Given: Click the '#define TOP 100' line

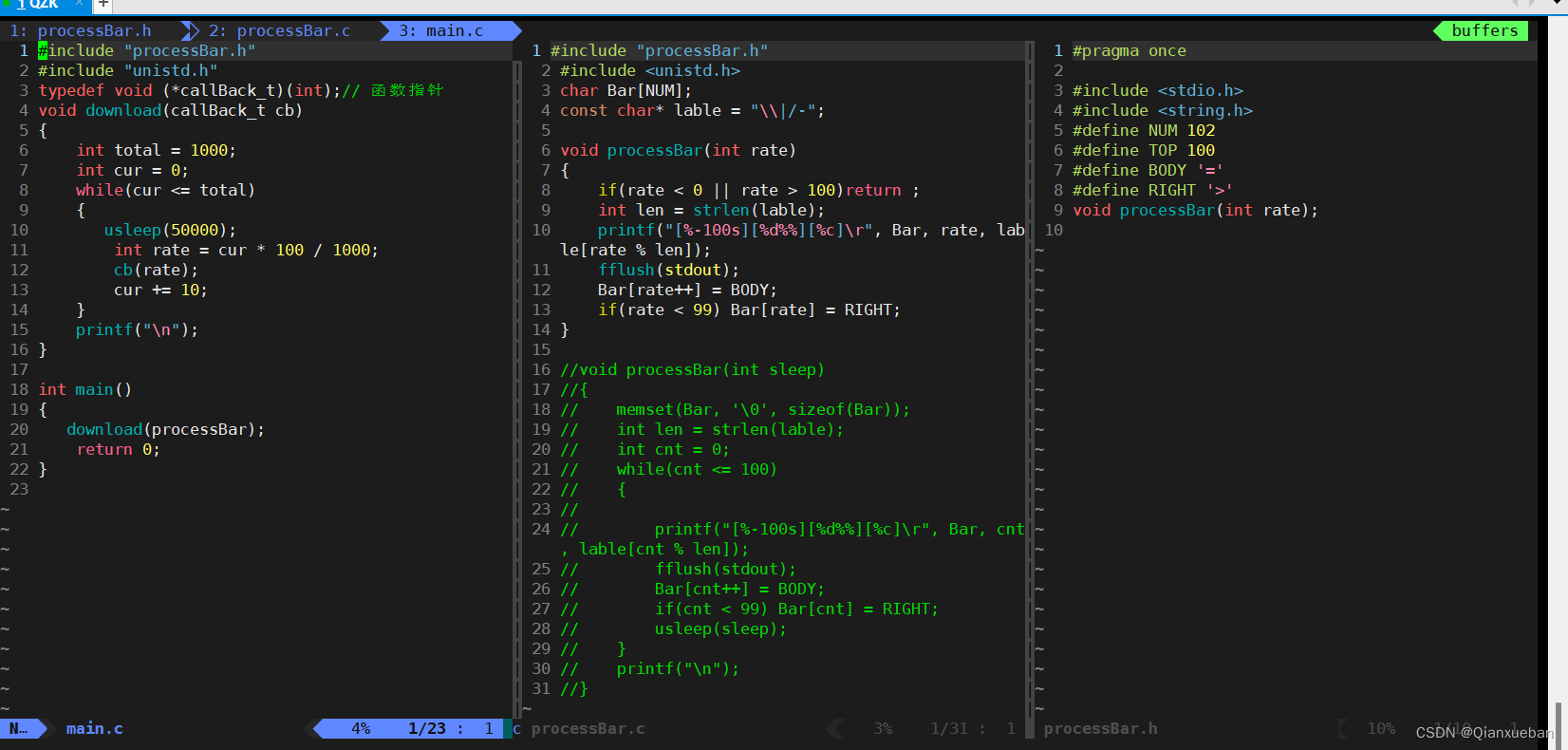Looking at the screenshot, I should tap(1144, 150).
